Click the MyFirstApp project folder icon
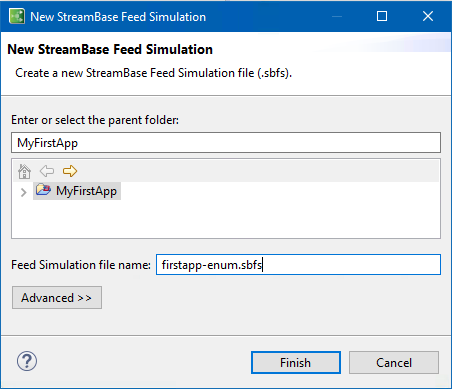 tap(43, 190)
